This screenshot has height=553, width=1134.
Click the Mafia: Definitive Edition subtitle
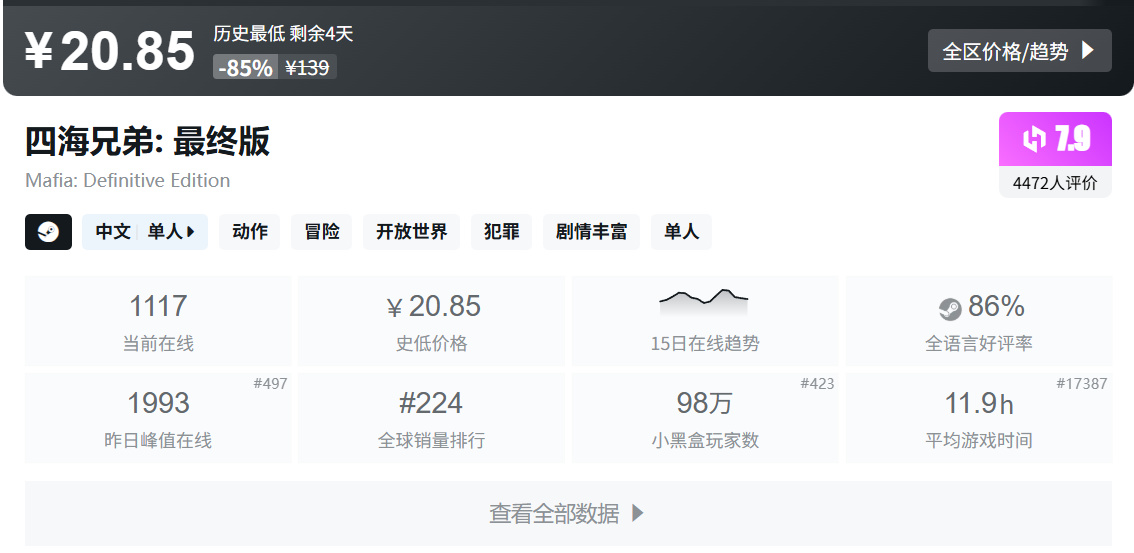[128, 180]
